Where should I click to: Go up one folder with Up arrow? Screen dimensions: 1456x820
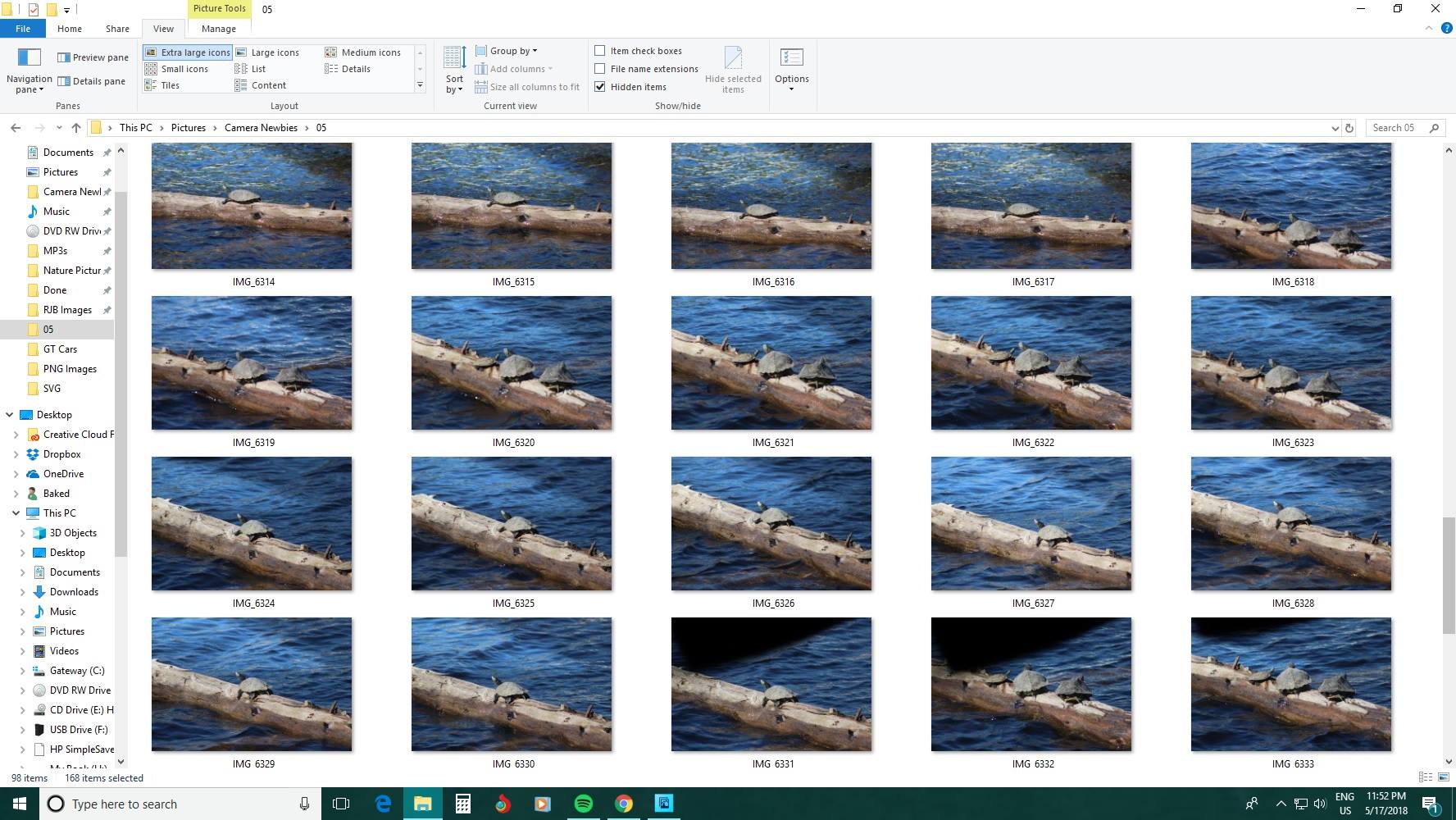coord(76,128)
